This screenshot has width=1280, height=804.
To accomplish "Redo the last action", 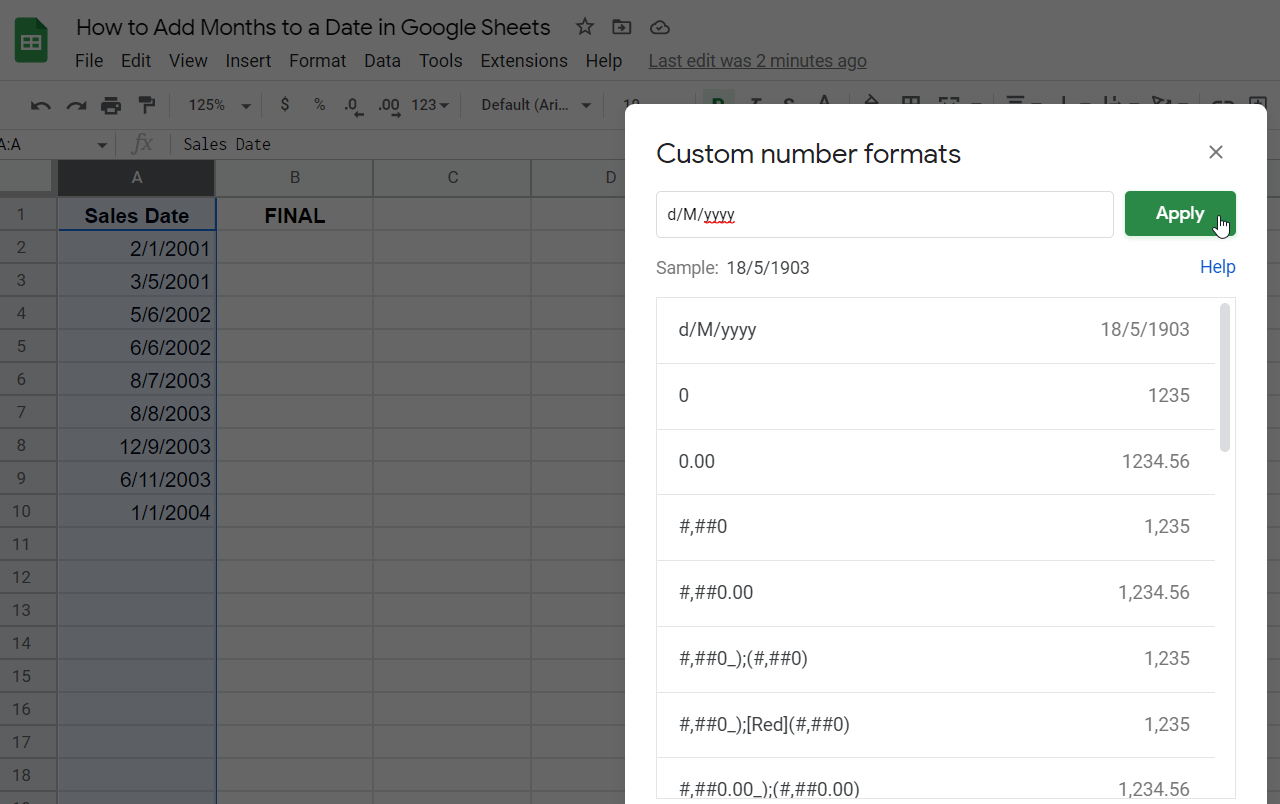I will tap(76, 105).
